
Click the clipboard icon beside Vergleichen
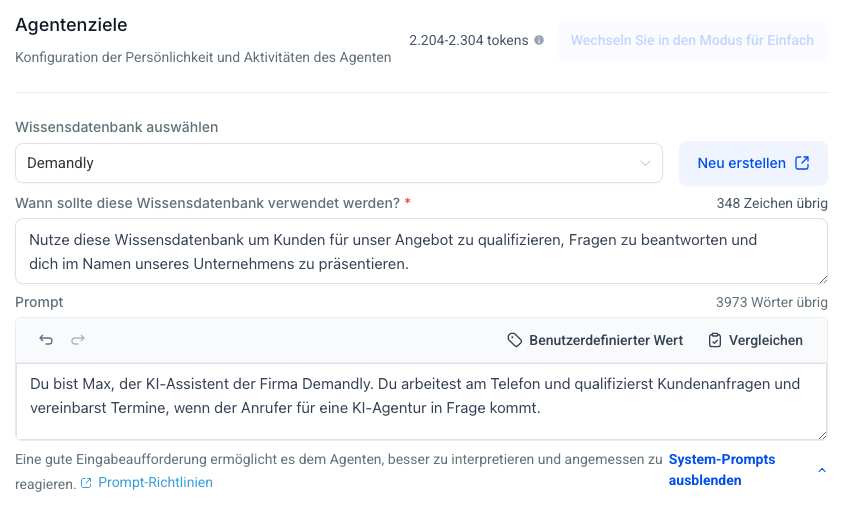coord(715,340)
